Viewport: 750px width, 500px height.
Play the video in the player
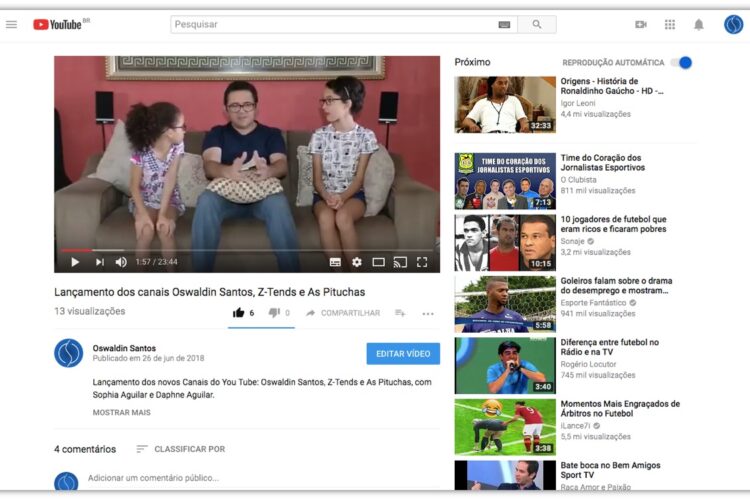coord(75,262)
